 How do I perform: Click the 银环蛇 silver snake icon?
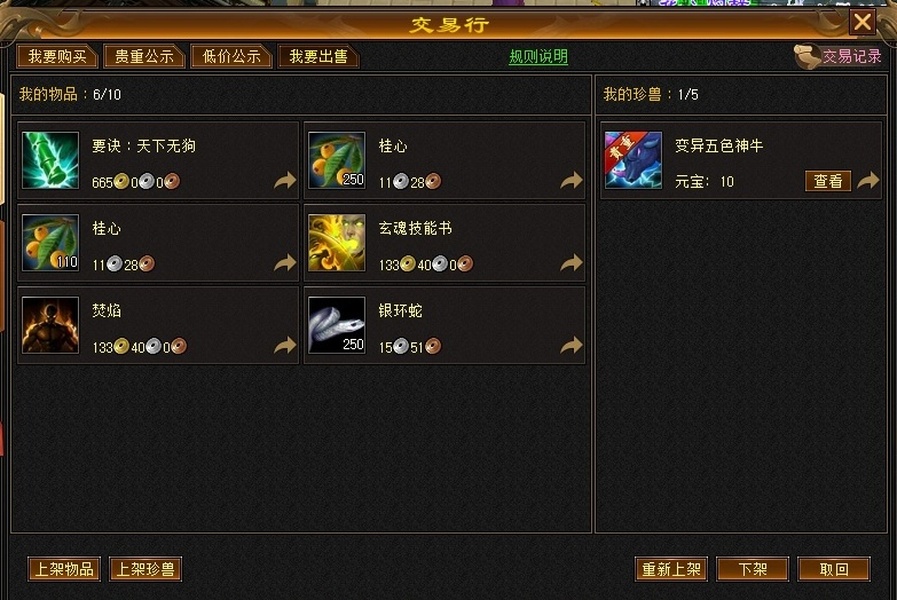(336, 325)
